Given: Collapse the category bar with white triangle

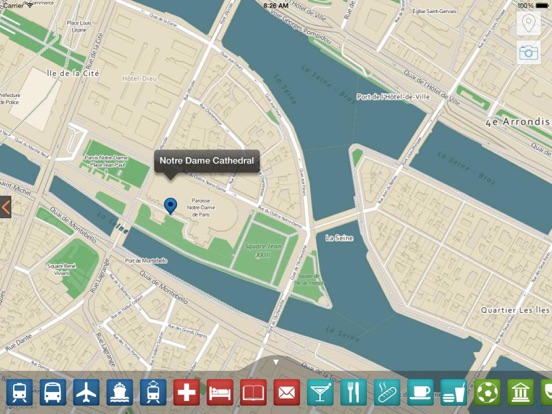Looking at the screenshot, I should [276, 362].
